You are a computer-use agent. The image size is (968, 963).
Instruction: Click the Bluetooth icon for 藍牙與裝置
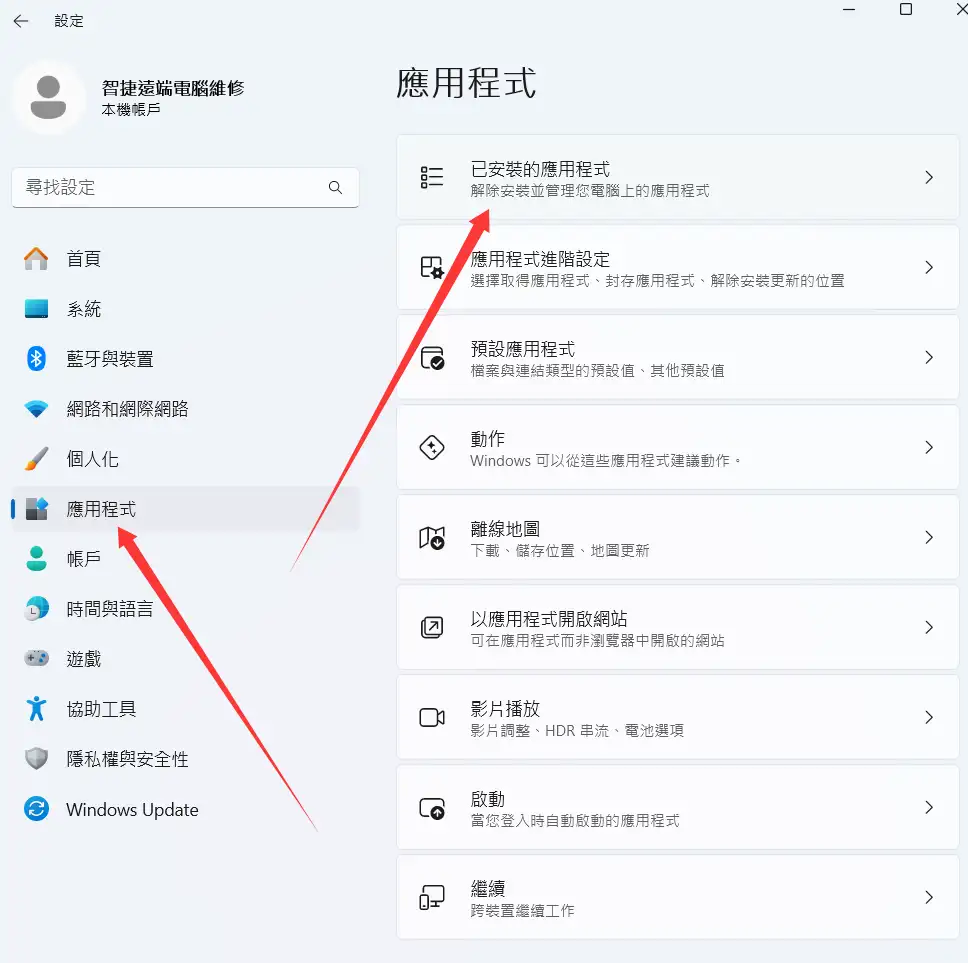coord(36,359)
